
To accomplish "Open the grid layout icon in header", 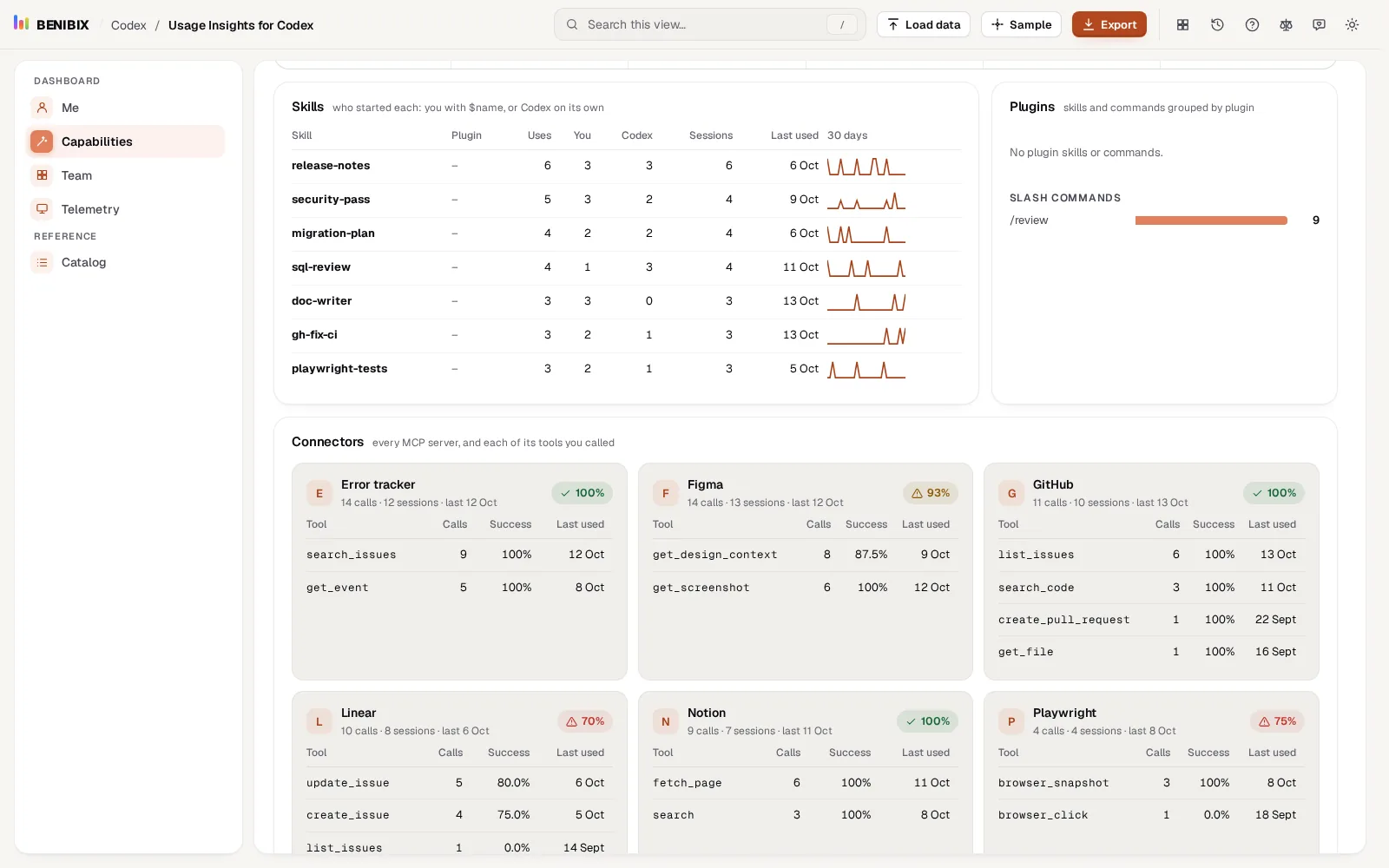I will (1182, 24).
